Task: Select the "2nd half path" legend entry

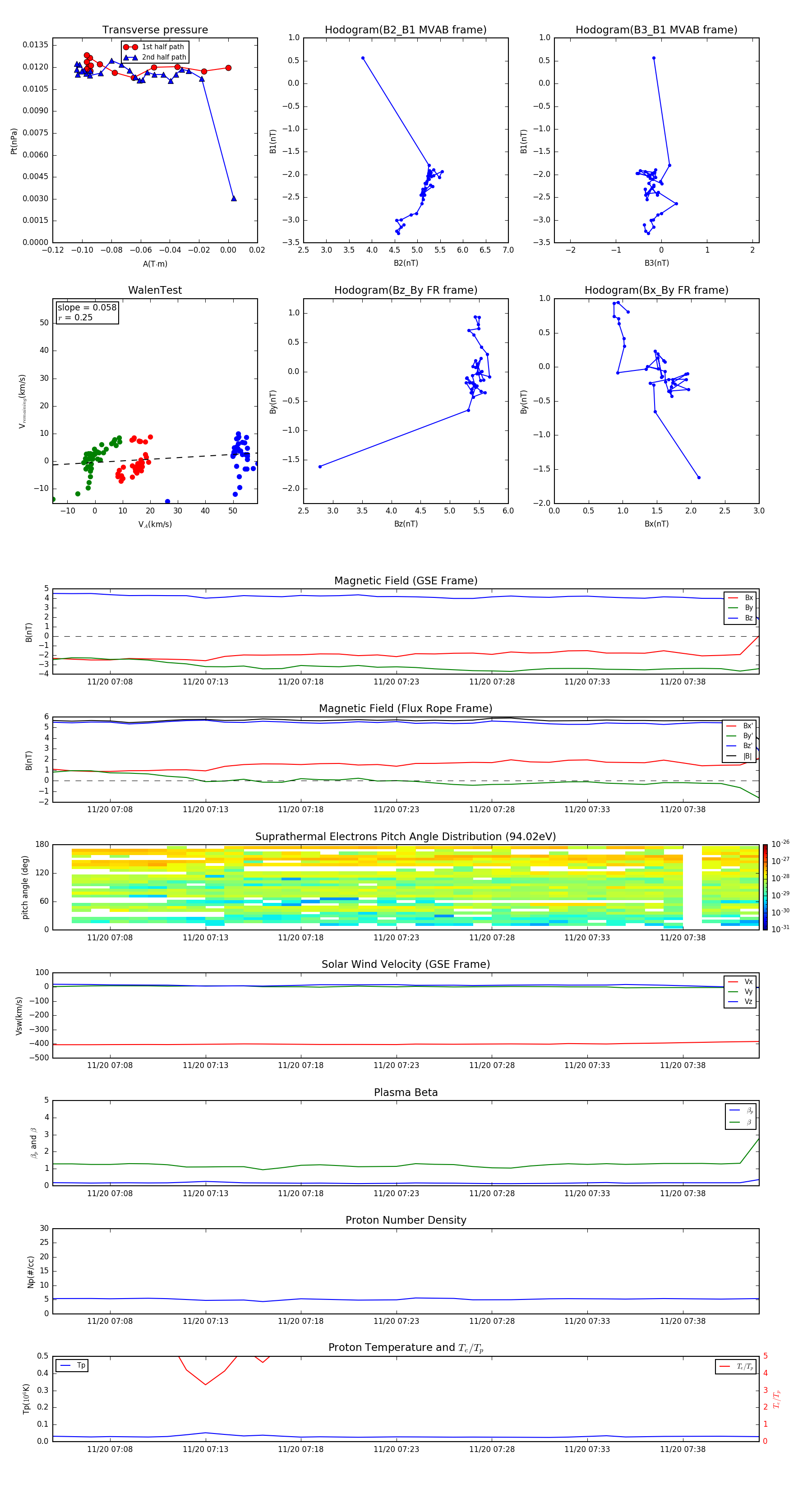Action: pyautogui.click(x=155, y=57)
